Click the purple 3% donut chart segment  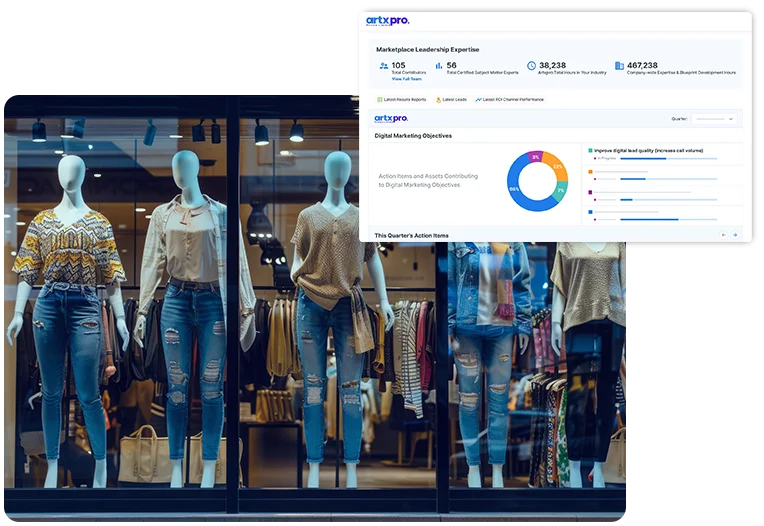tap(535, 157)
